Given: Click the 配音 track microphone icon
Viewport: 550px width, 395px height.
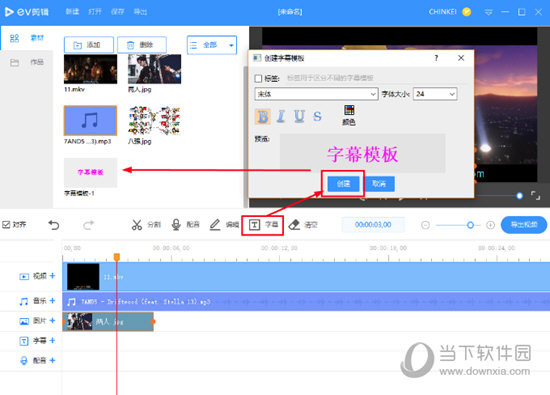Looking at the screenshot, I should [24, 361].
